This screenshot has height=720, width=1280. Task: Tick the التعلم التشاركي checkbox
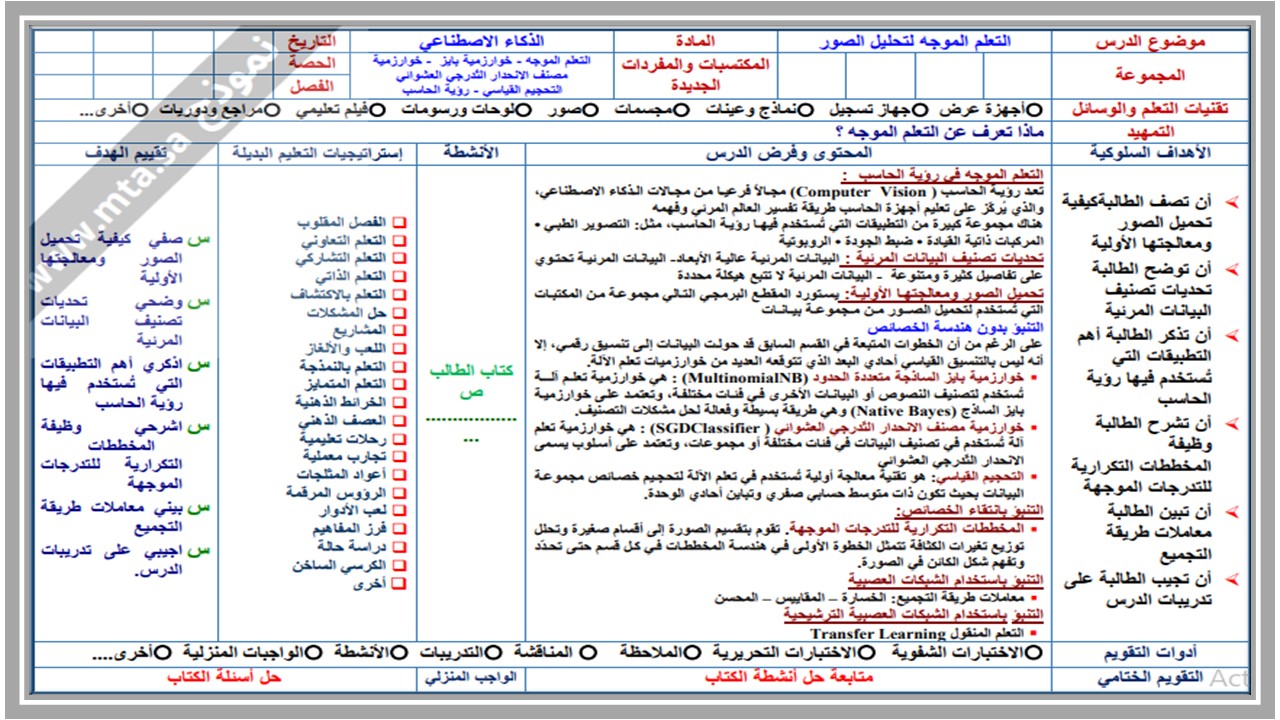click(398, 259)
